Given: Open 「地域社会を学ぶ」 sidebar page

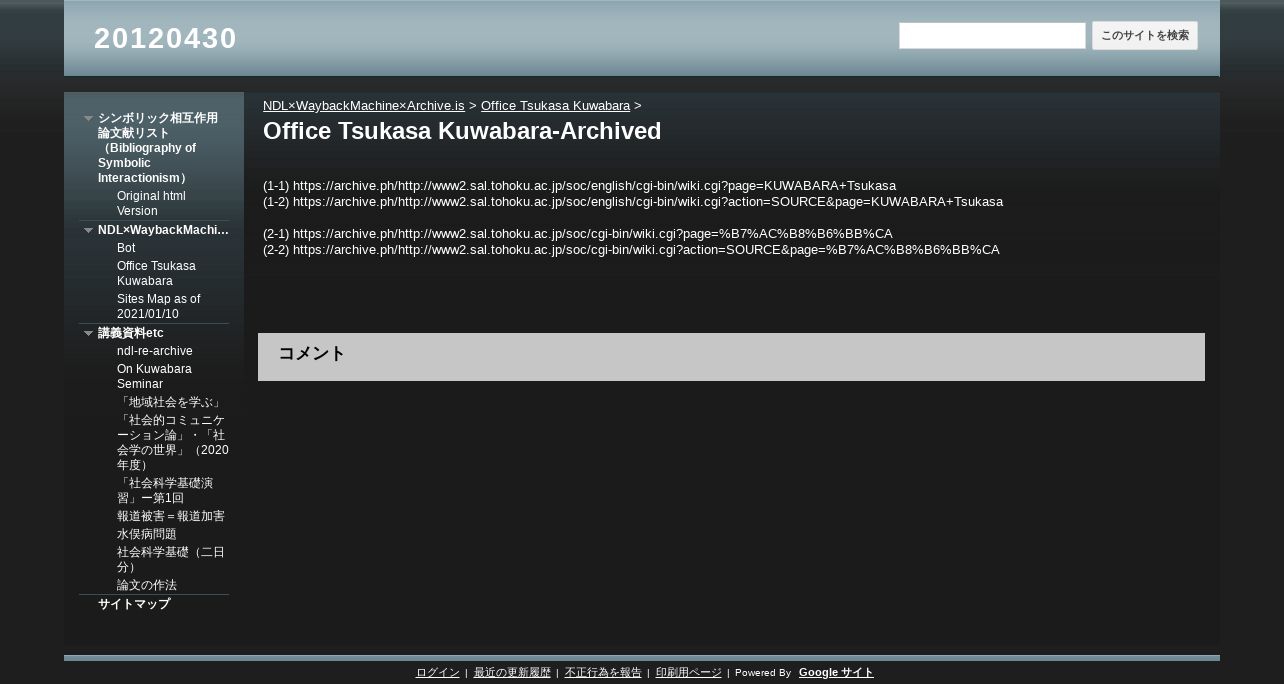Looking at the screenshot, I should (170, 402).
